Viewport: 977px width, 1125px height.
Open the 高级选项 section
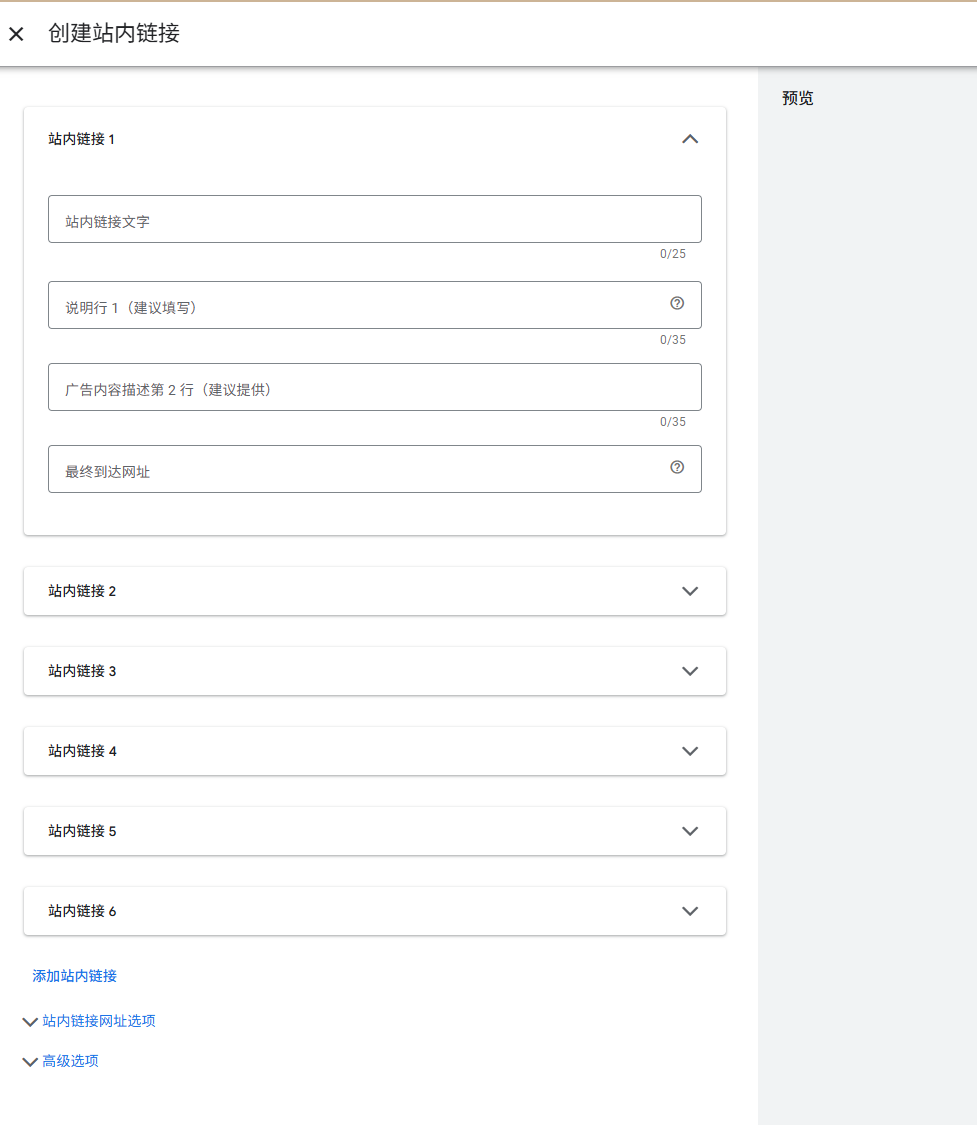click(x=70, y=1061)
